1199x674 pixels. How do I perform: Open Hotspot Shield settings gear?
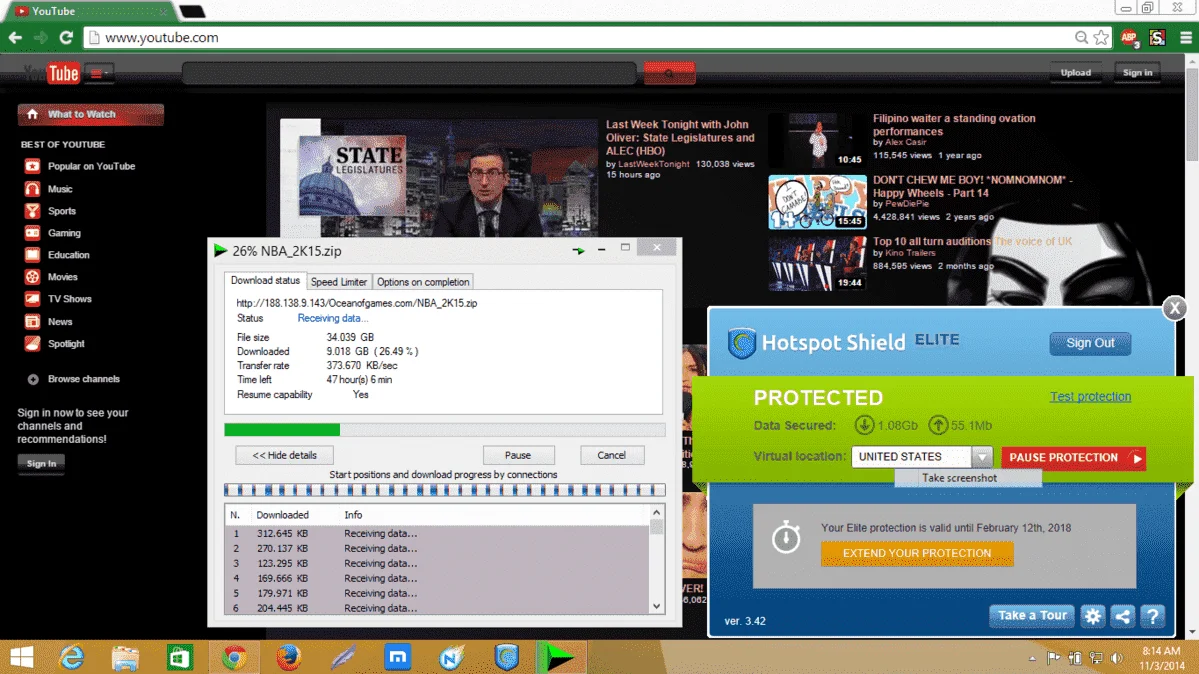(x=1093, y=616)
